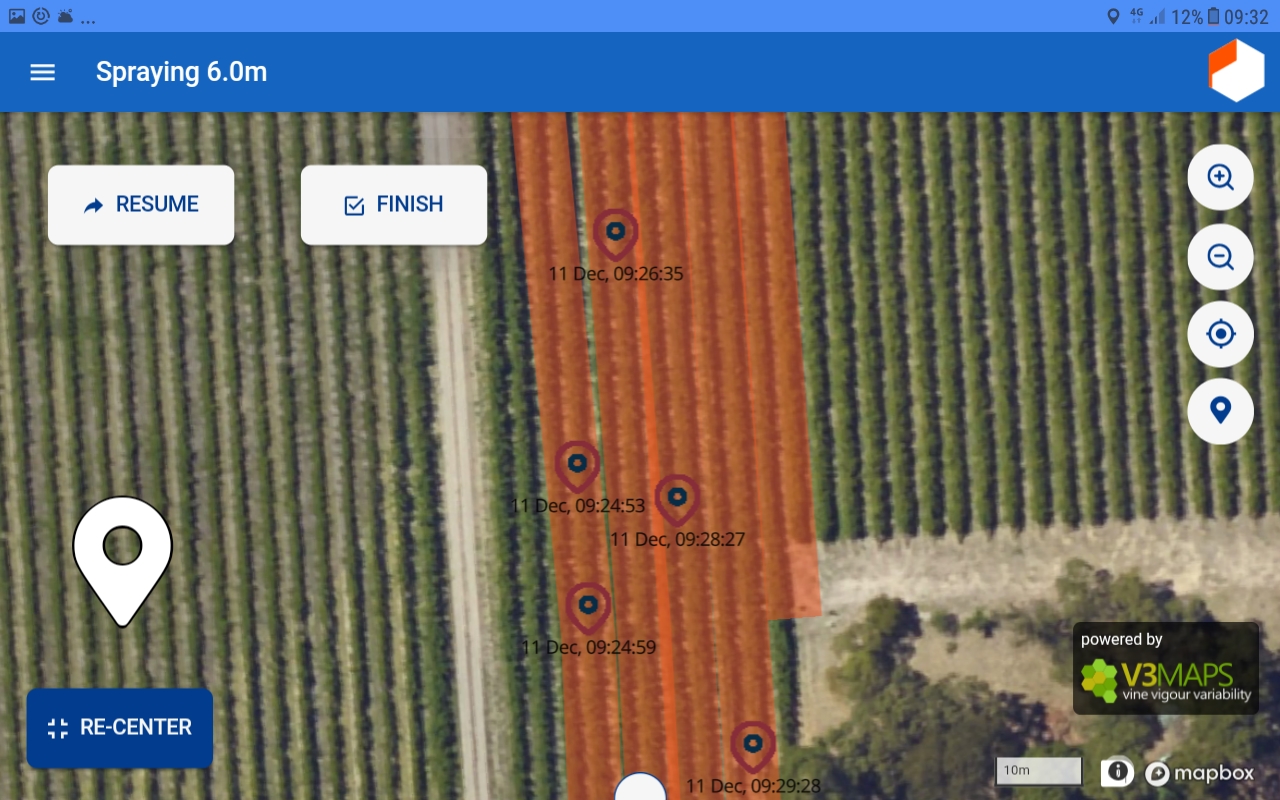Tap the battery status icon
Image resolution: width=1280 pixels, height=800 pixels.
(1213, 16)
